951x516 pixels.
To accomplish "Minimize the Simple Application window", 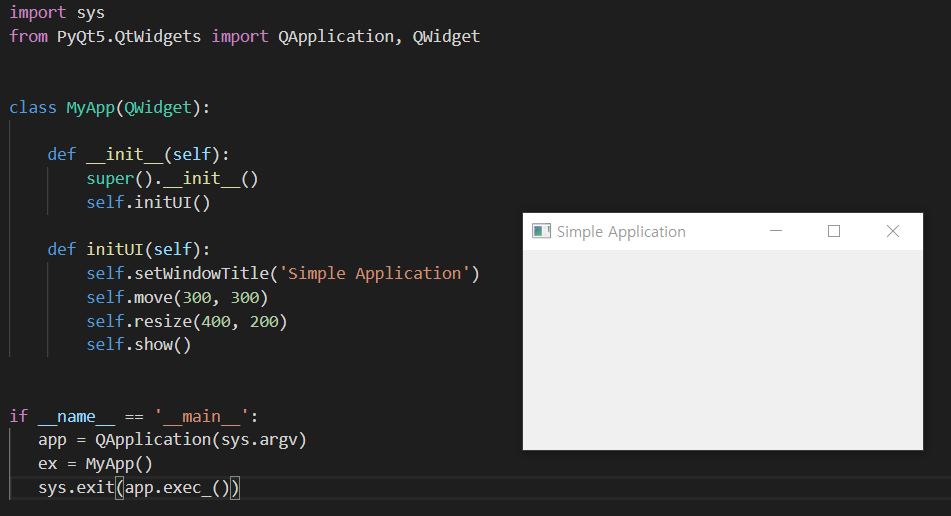I will (776, 231).
